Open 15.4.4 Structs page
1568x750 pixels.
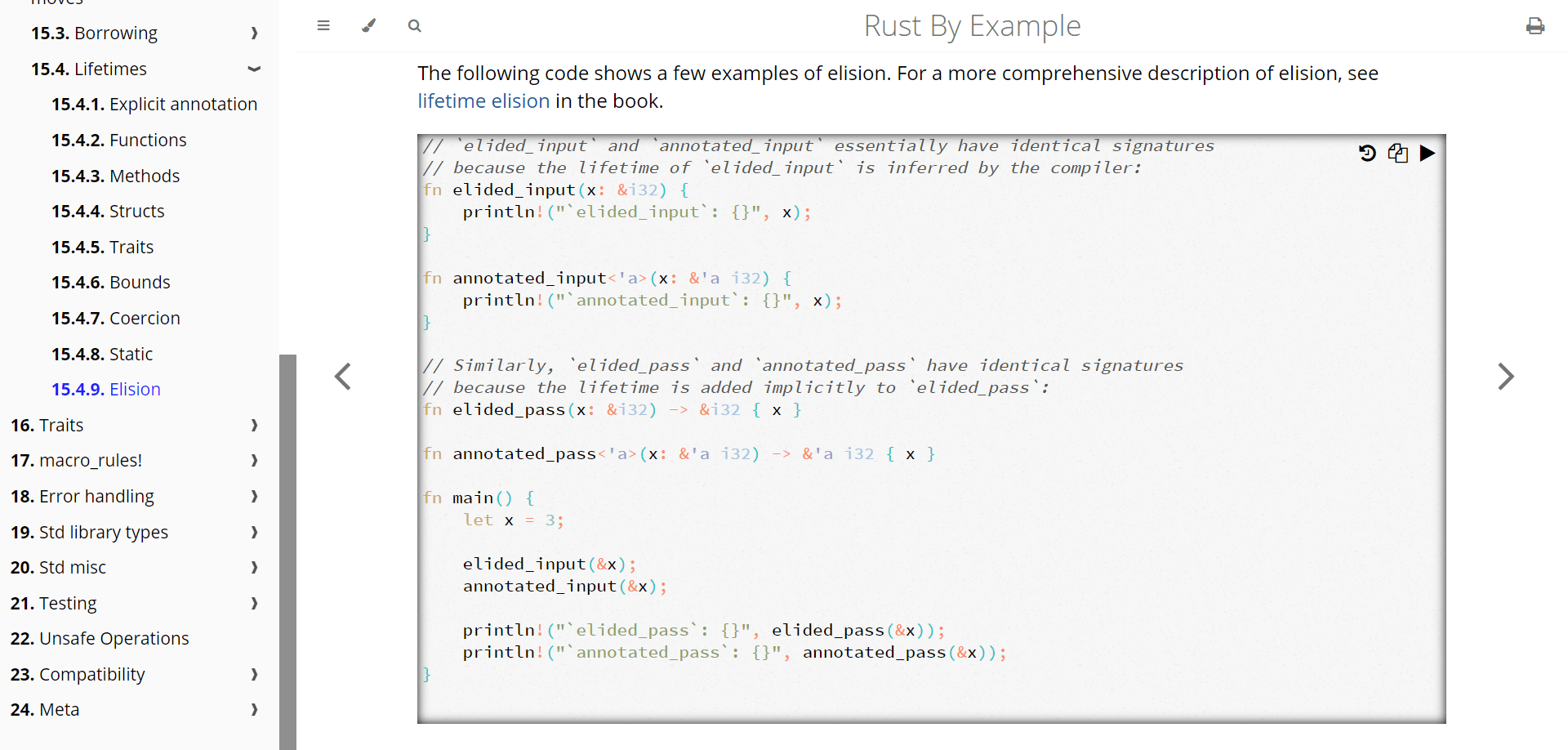108,211
